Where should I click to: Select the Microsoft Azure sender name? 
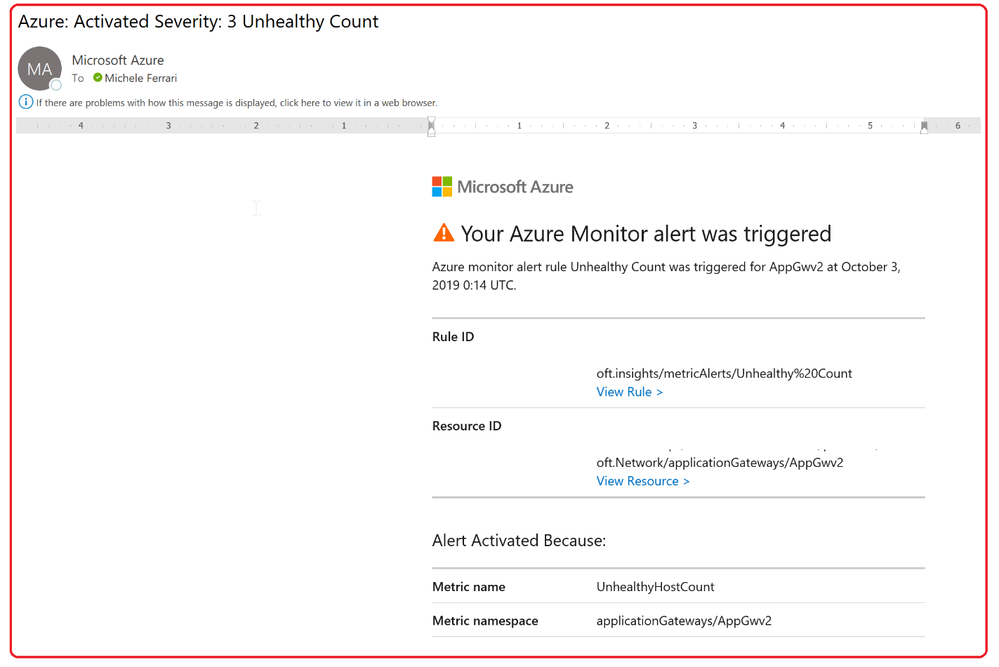point(118,60)
